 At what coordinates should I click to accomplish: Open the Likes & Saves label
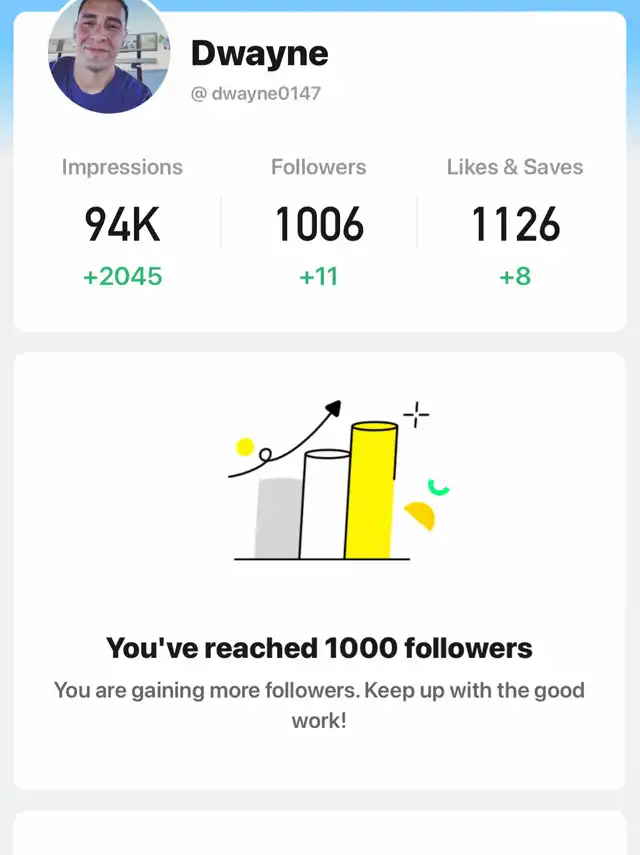tap(515, 167)
